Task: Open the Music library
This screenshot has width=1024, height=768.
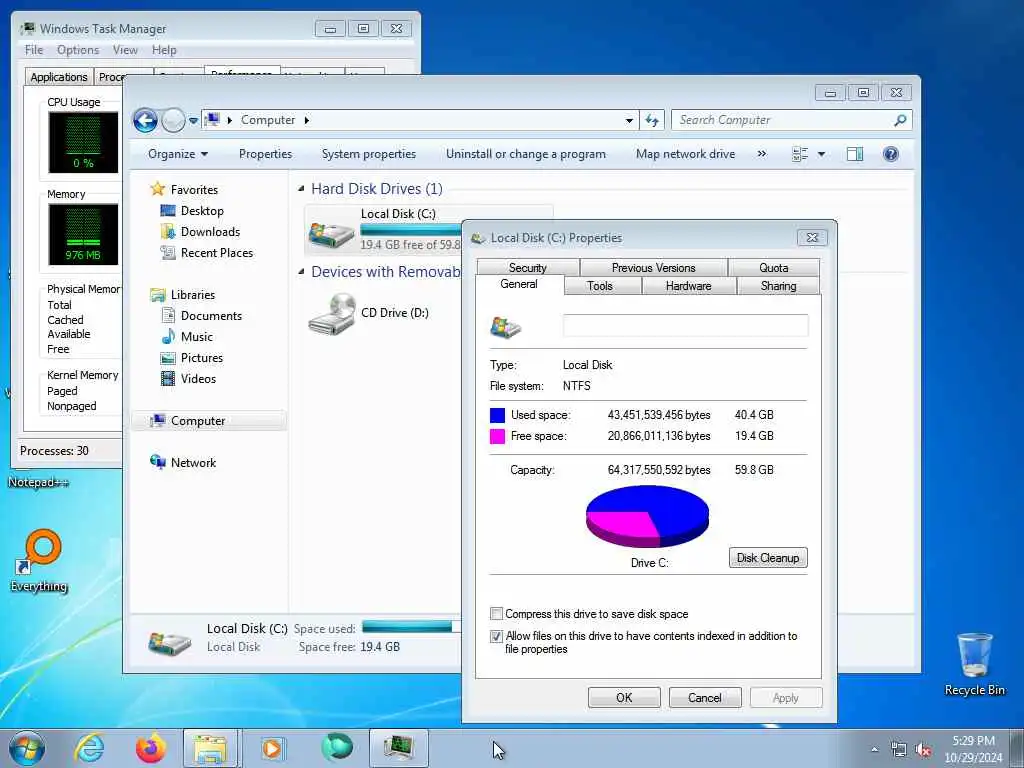Action: click(197, 337)
